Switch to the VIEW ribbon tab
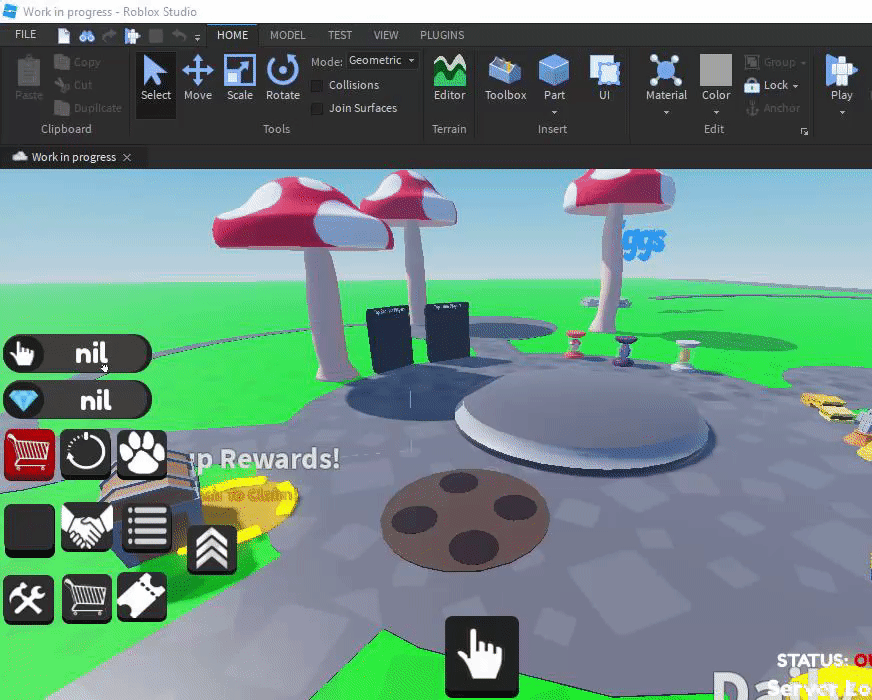The height and width of the screenshot is (700, 872). [x=386, y=35]
